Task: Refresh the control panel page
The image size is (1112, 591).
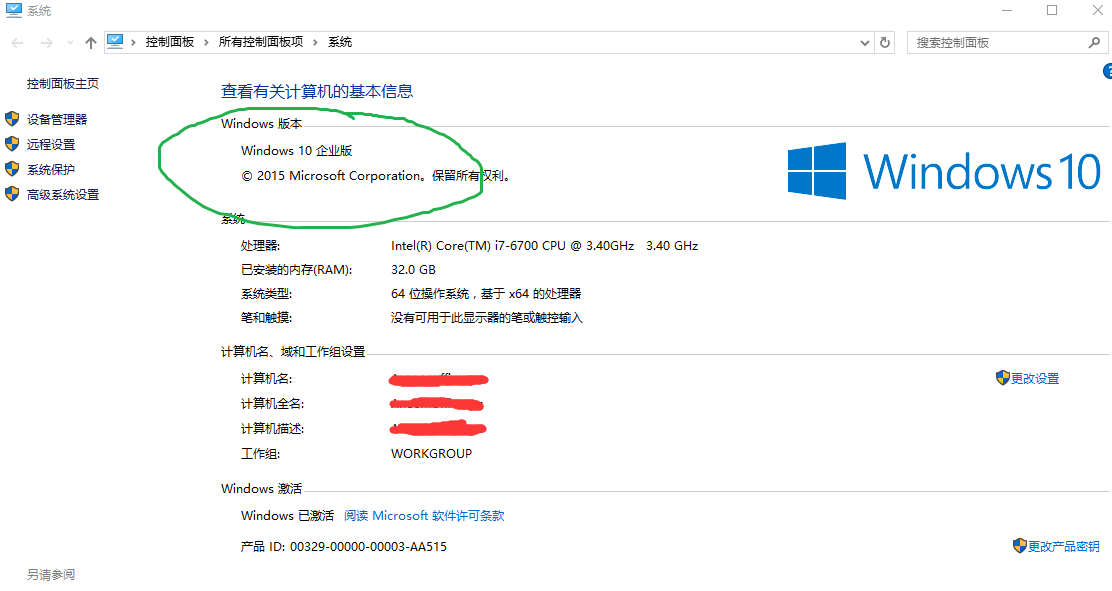Action: pyautogui.click(x=884, y=43)
